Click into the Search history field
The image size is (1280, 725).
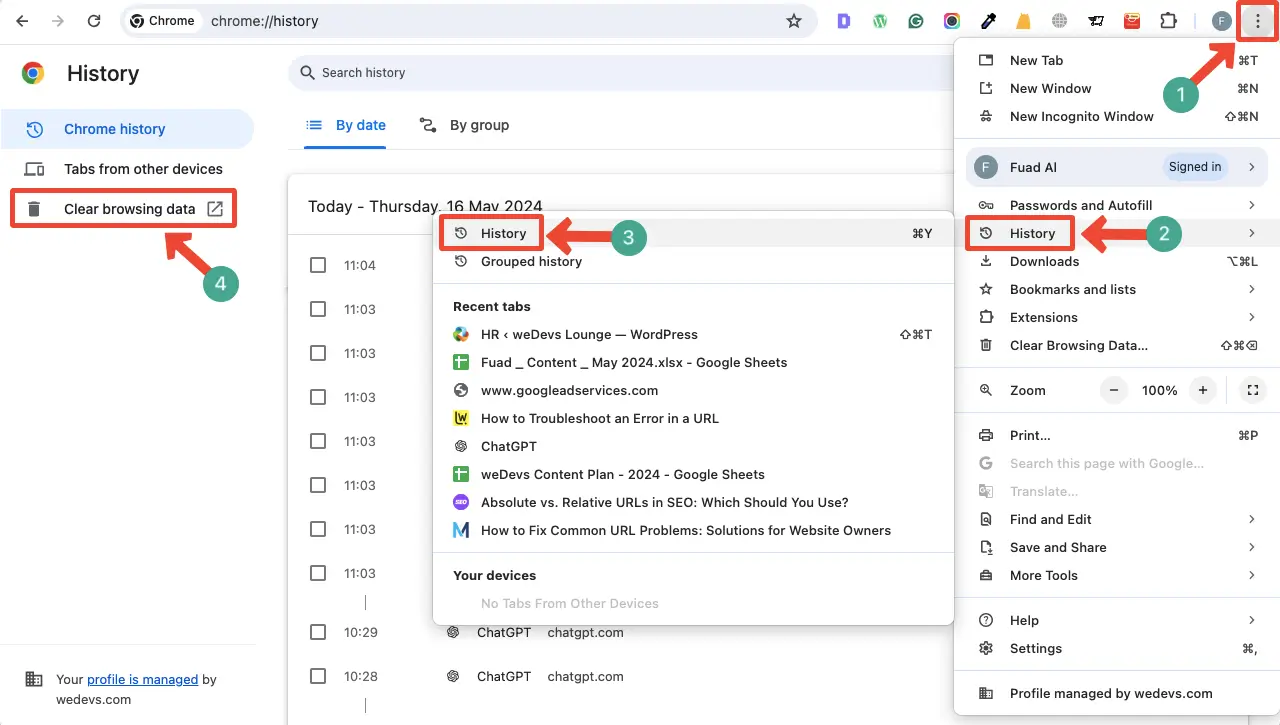(620, 73)
